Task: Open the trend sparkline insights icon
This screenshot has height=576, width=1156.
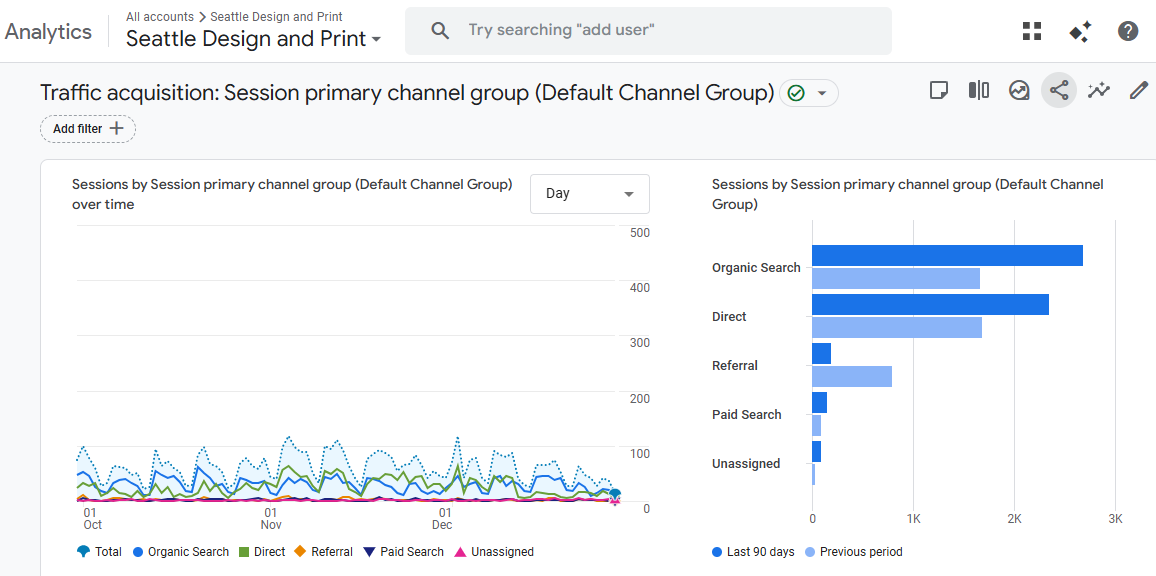Action: point(1099,91)
